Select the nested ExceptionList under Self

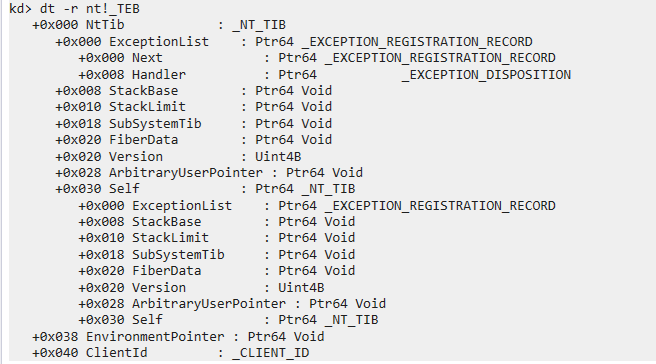pyautogui.click(x=317, y=206)
